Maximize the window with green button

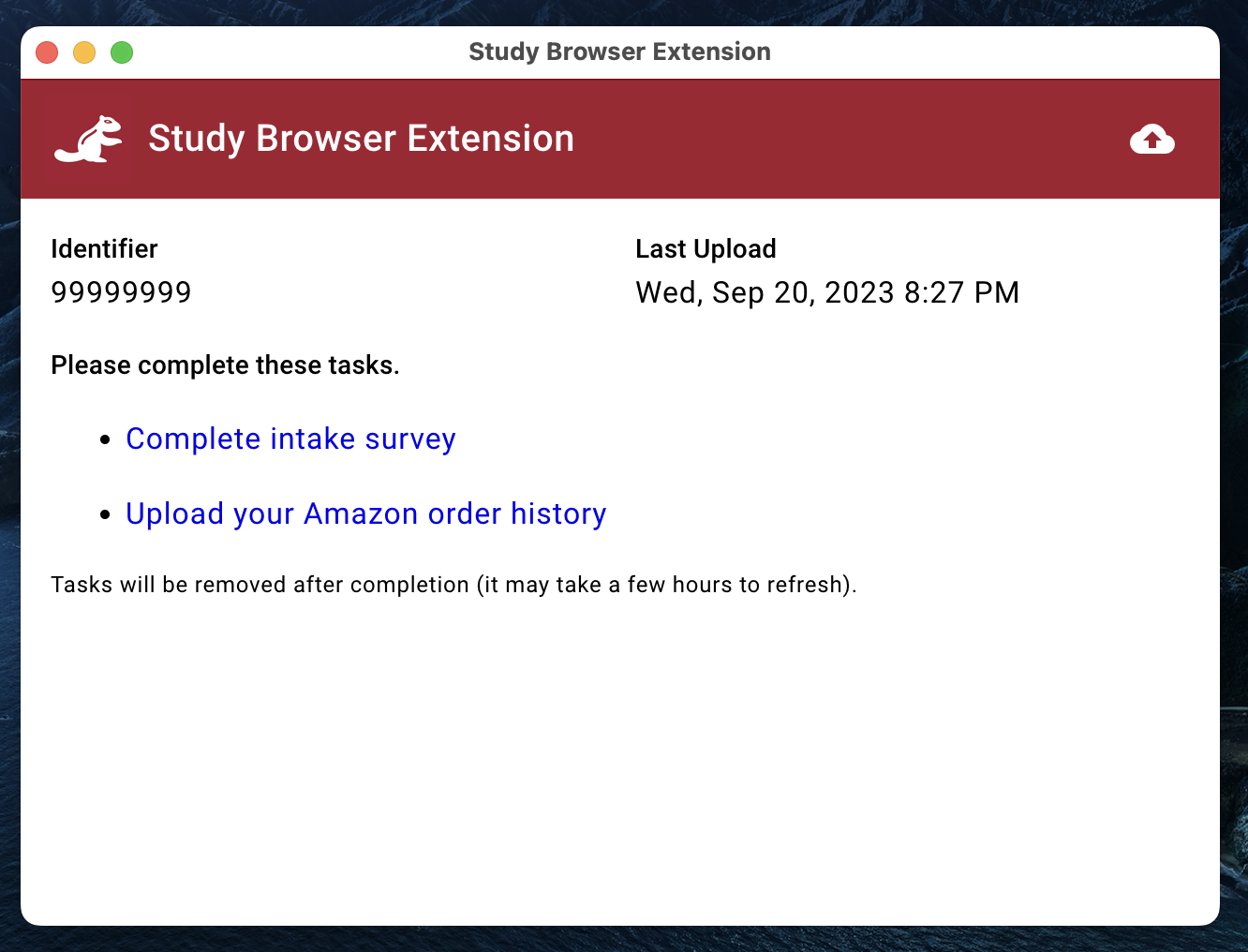[x=122, y=52]
